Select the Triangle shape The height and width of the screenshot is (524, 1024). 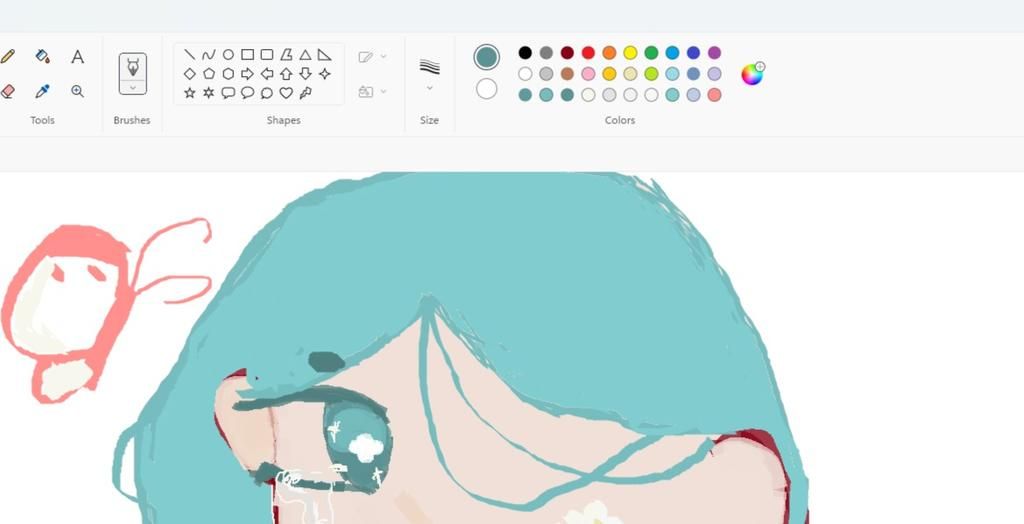[x=305, y=54]
